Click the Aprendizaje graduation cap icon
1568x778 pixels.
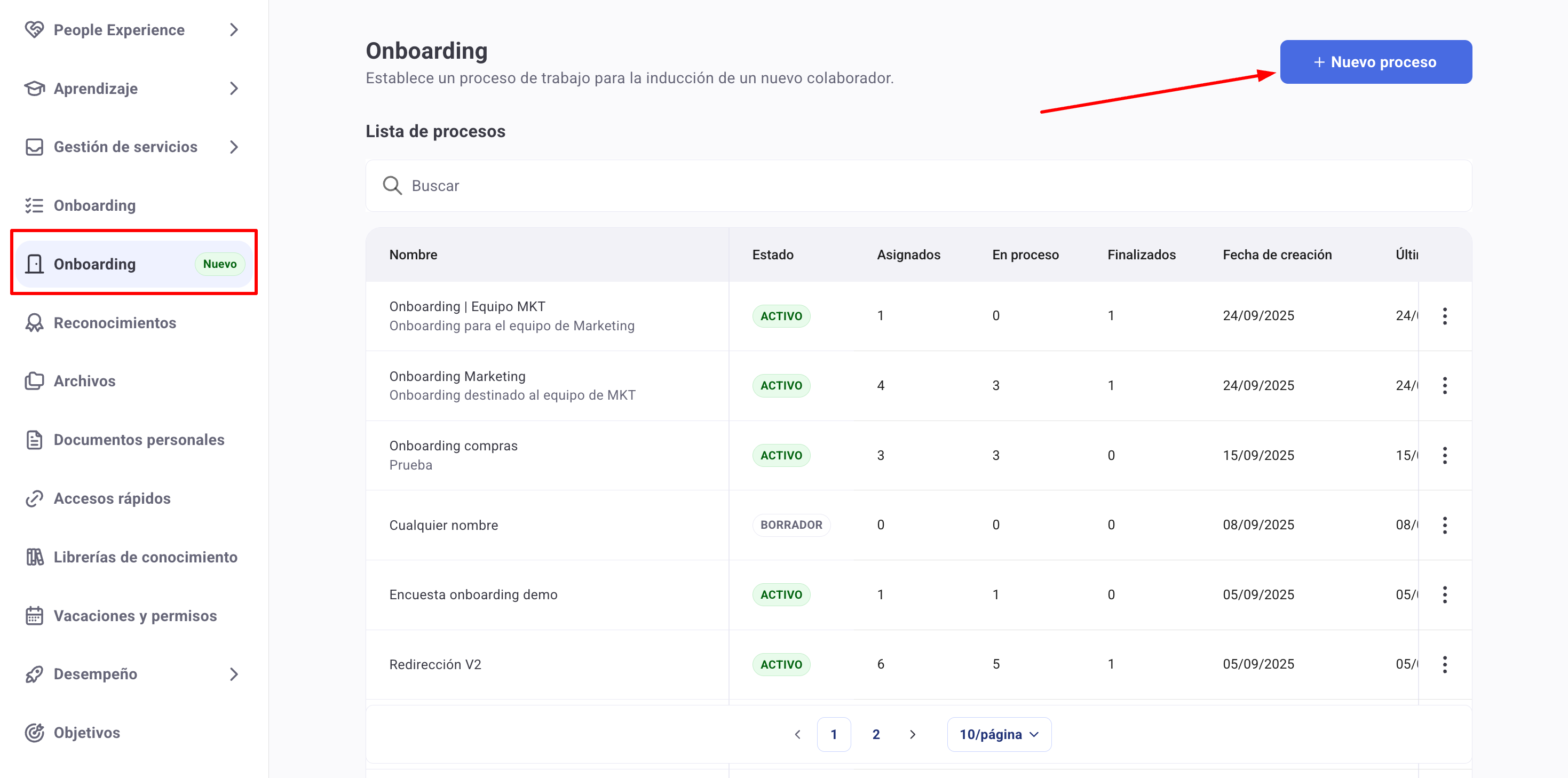pyautogui.click(x=34, y=88)
